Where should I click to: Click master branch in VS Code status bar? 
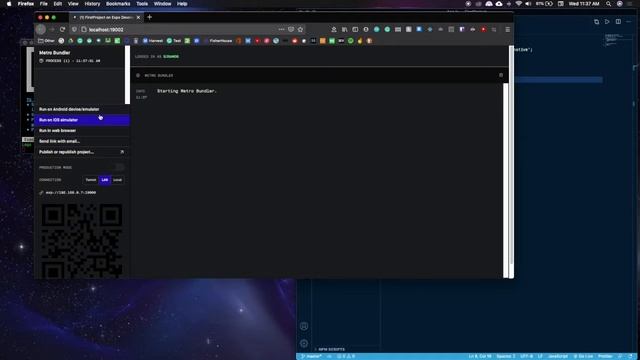(x=311, y=356)
